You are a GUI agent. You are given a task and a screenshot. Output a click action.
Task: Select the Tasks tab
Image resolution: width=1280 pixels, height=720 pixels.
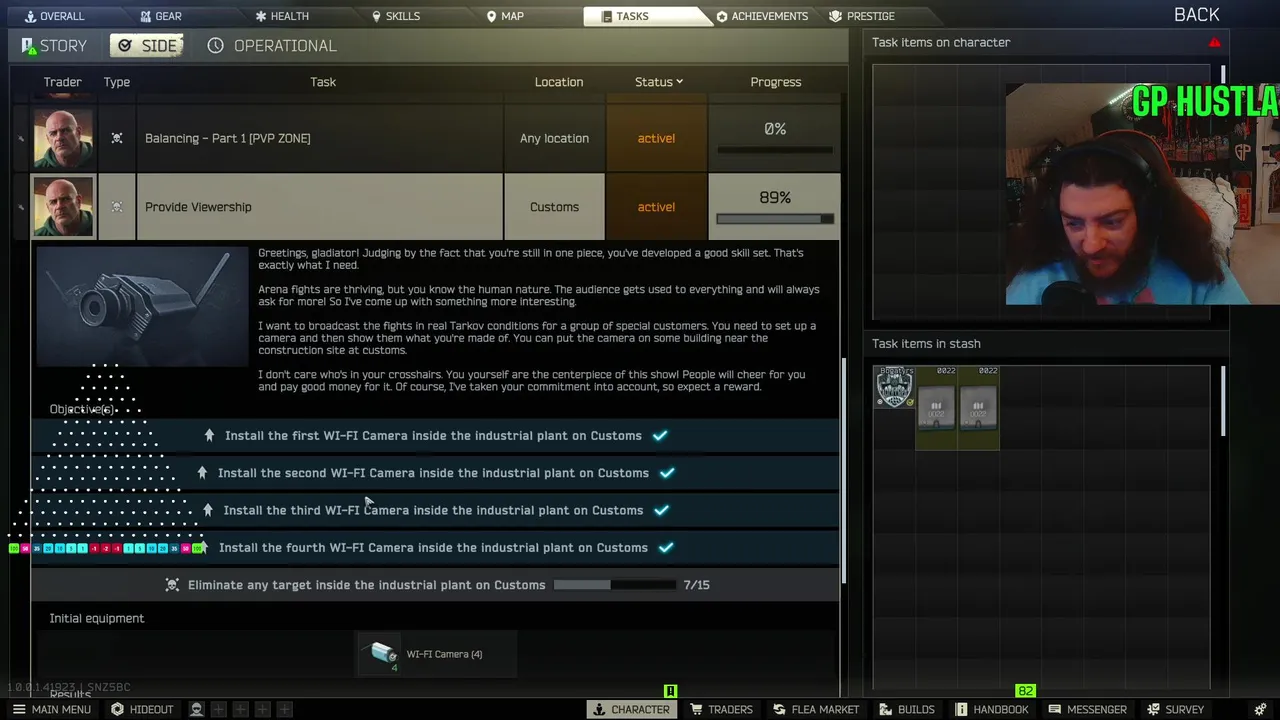[625, 16]
